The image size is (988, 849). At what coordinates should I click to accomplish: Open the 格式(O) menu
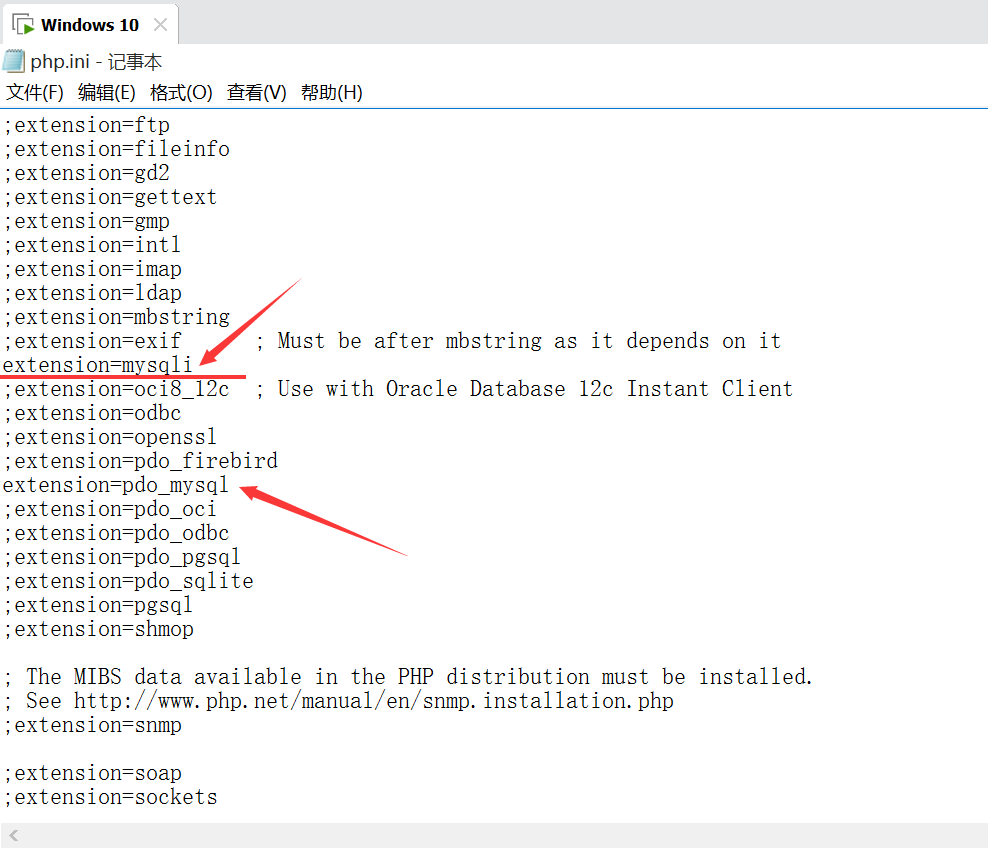click(x=180, y=92)
